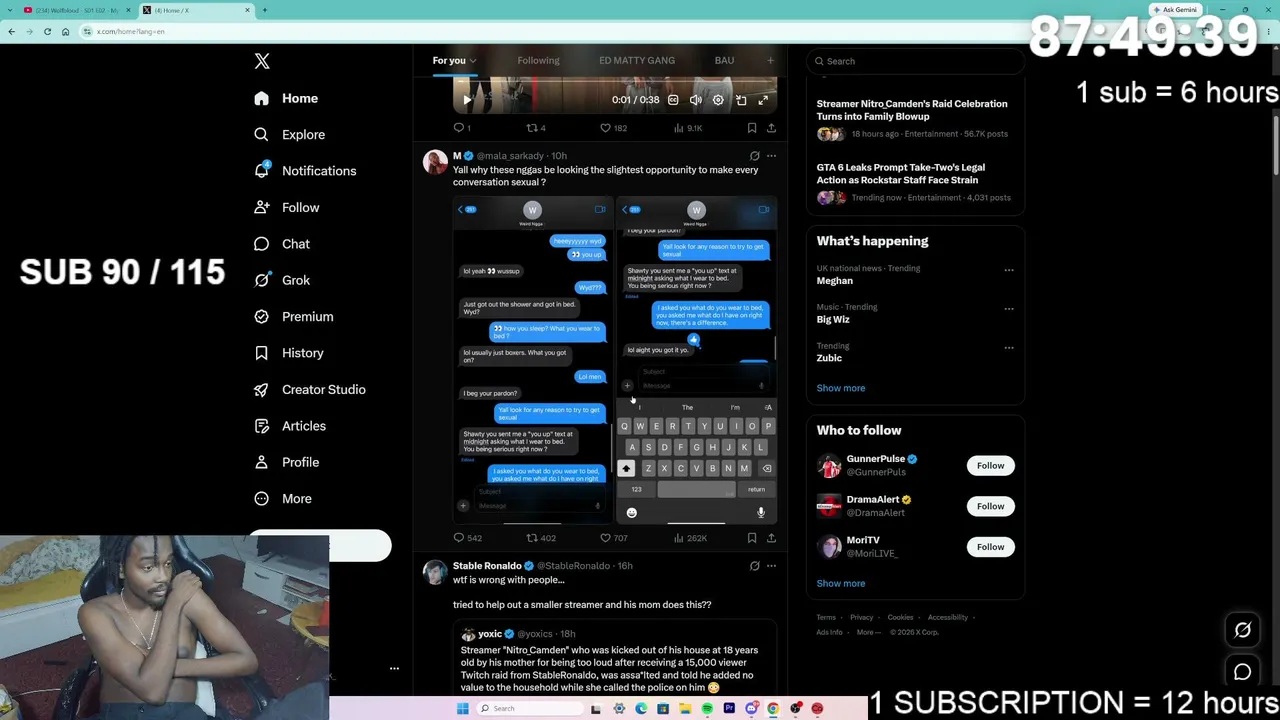Viewport: 1280px width, 720px height.
Task: Toggle closed captions on the video
Action: tap(673, 100)
